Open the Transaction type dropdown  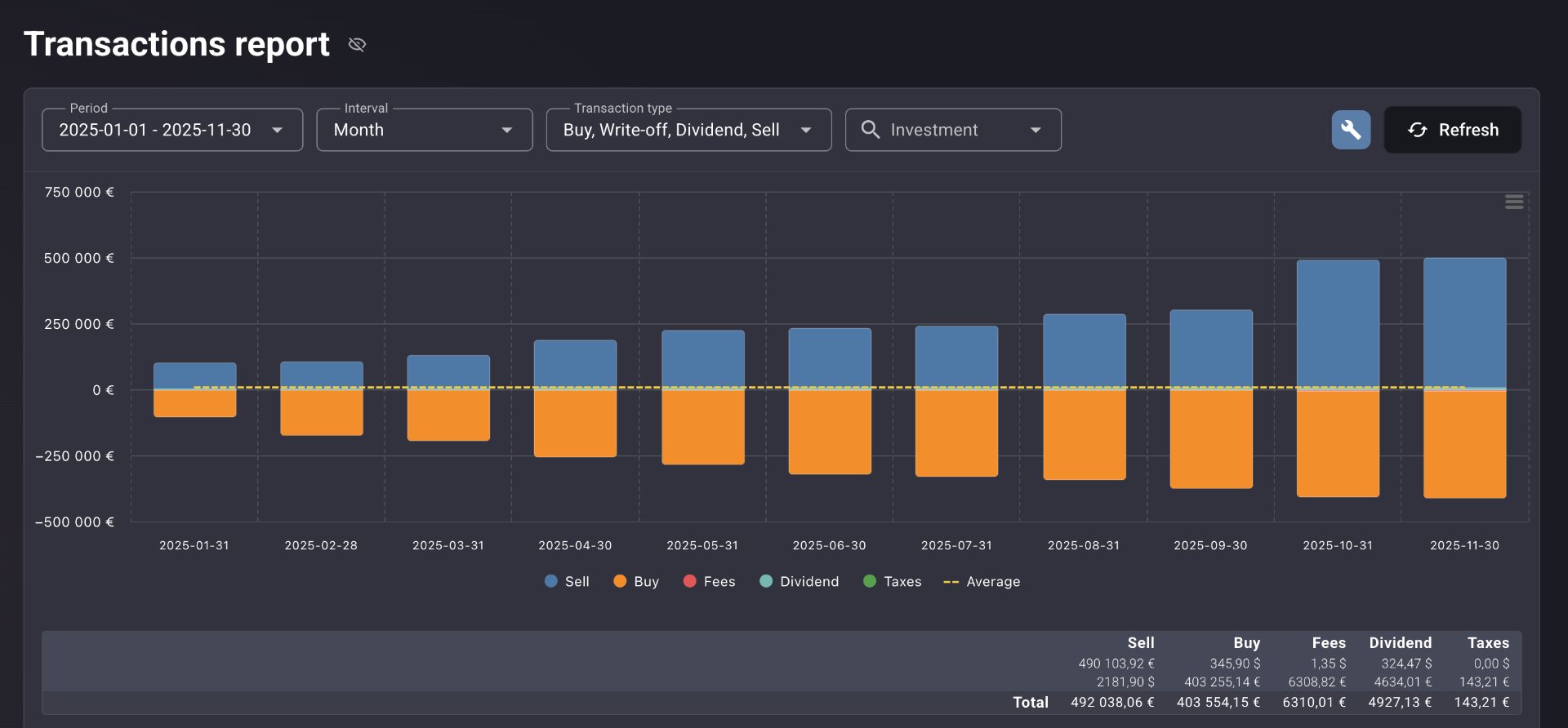(x=688, y=130)
